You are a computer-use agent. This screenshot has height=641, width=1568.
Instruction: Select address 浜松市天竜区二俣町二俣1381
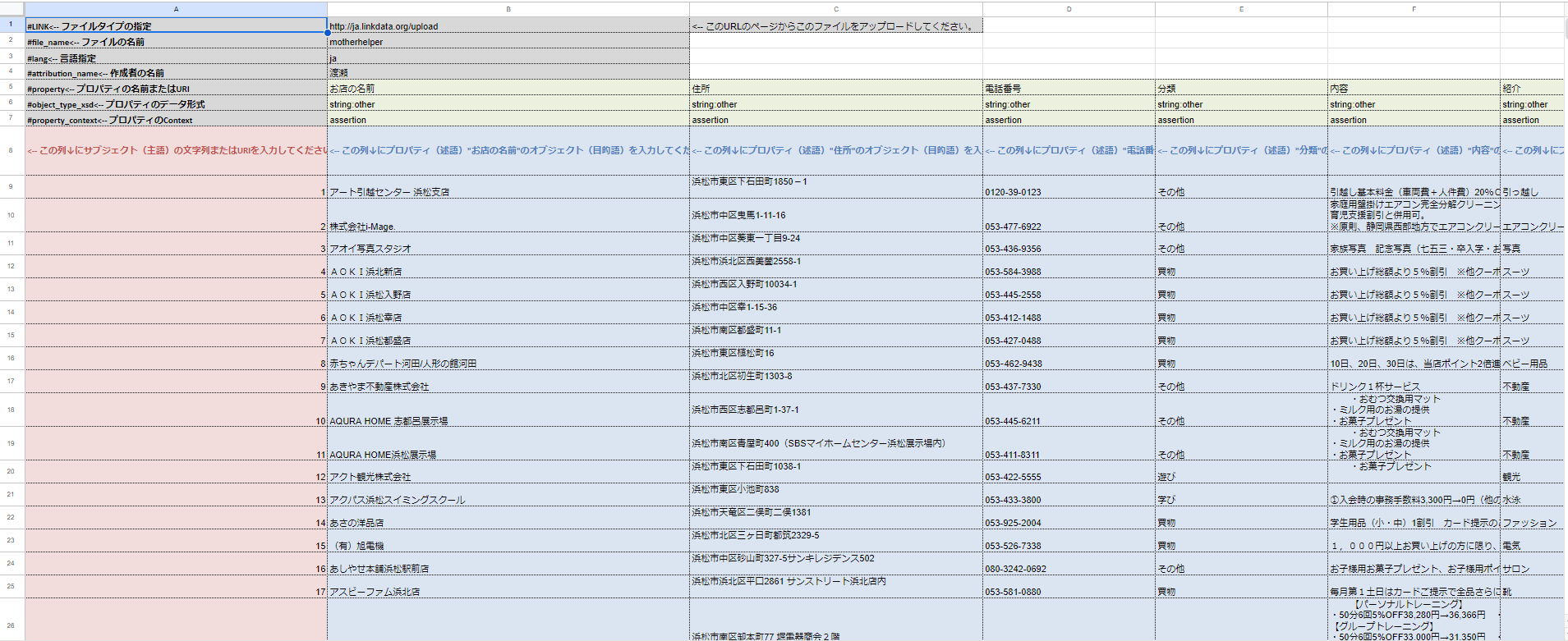click(x=836, y=518)
